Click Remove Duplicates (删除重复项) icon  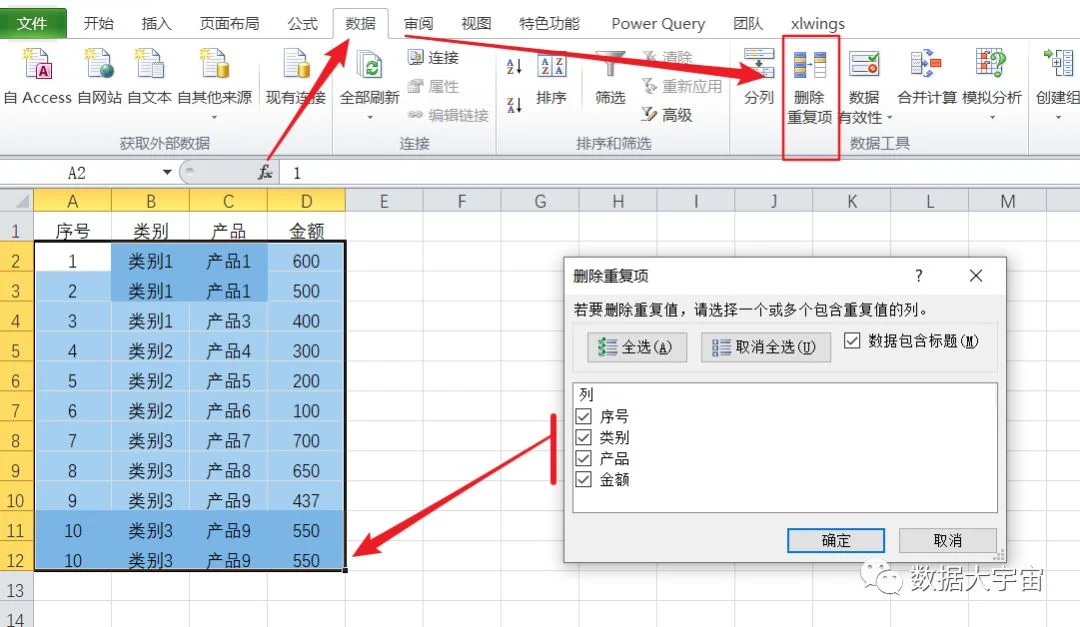809,64
